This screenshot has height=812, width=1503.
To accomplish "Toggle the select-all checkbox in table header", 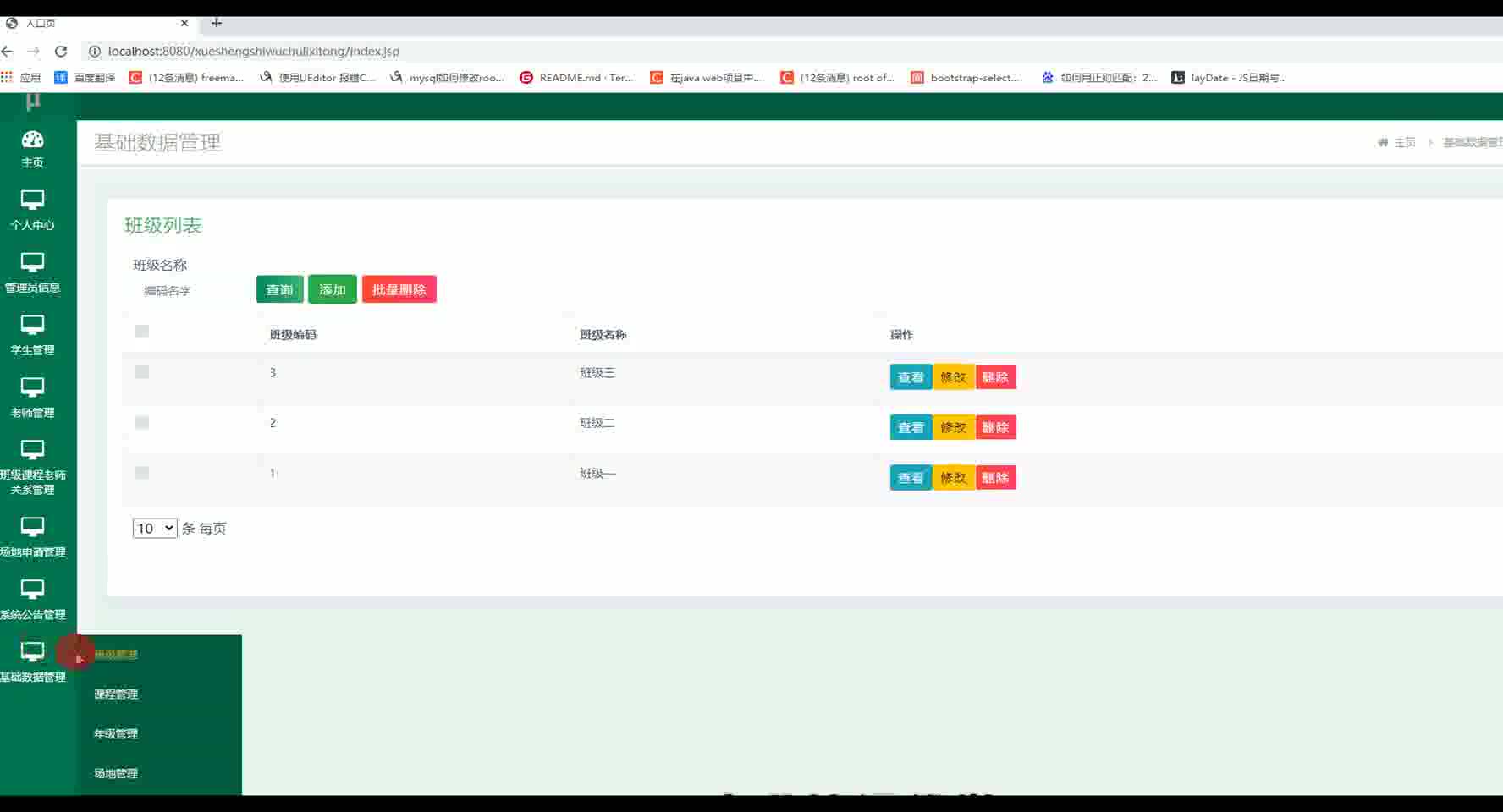I will pos(142,332).
